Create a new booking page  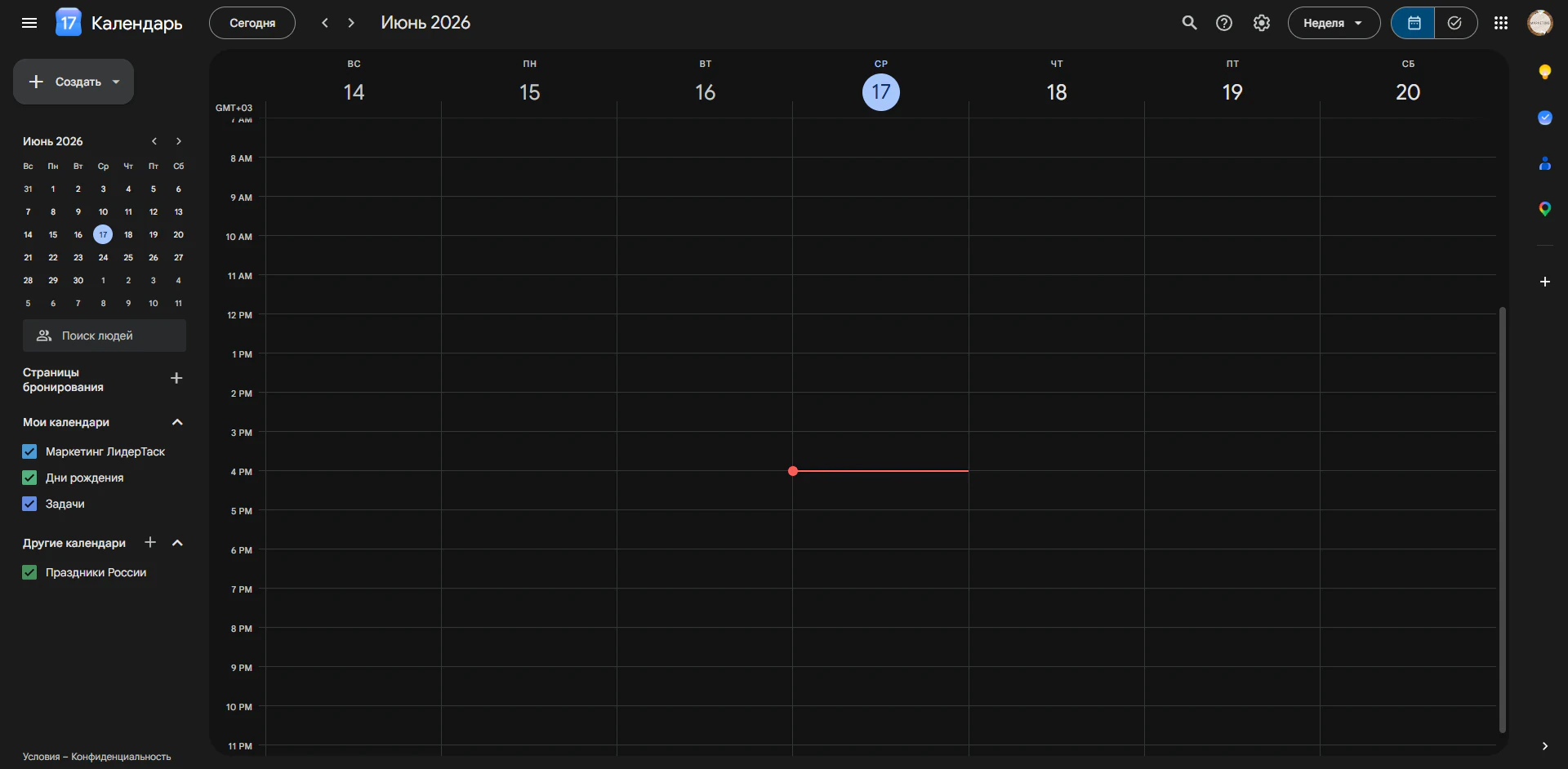tap(176, 378)
